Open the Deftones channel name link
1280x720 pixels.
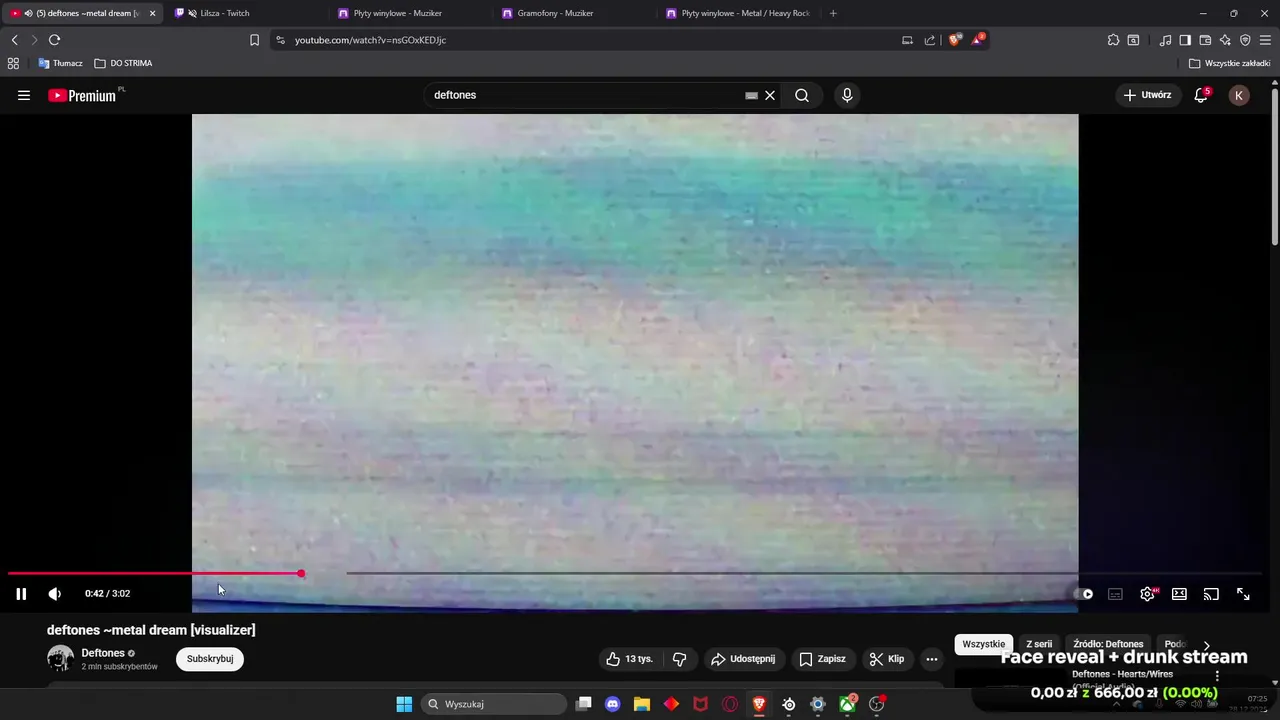point(103,653)
